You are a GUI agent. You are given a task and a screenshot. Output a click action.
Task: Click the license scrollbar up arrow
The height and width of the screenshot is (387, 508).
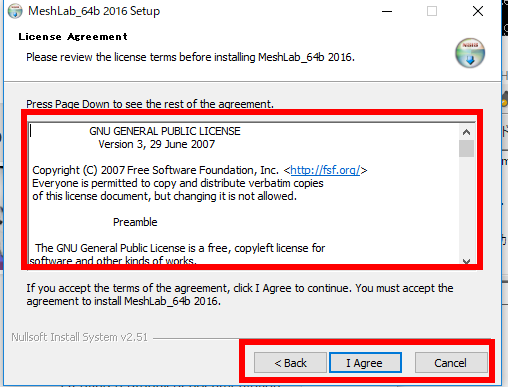coord(466,132)
